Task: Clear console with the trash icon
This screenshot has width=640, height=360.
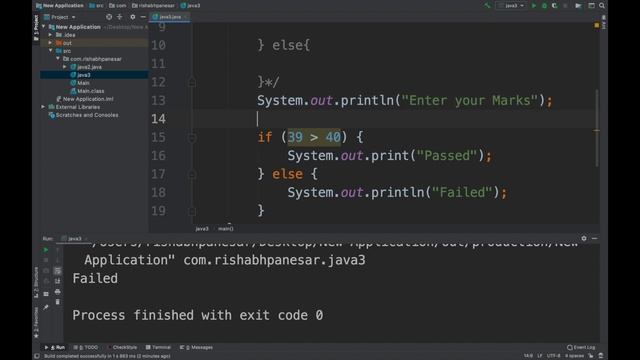Action: coord(58,302)
